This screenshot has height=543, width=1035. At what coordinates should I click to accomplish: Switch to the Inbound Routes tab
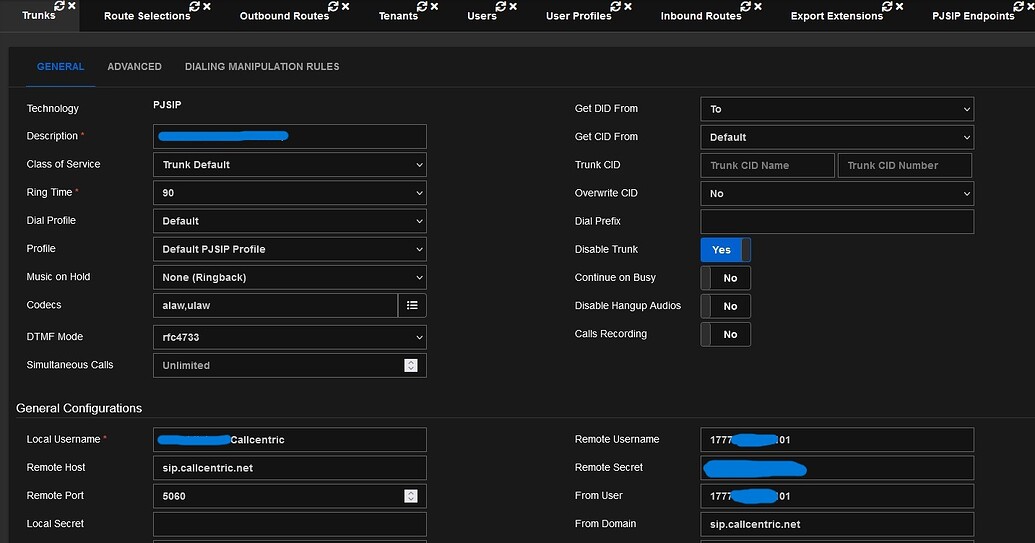[x=701, y=16]
